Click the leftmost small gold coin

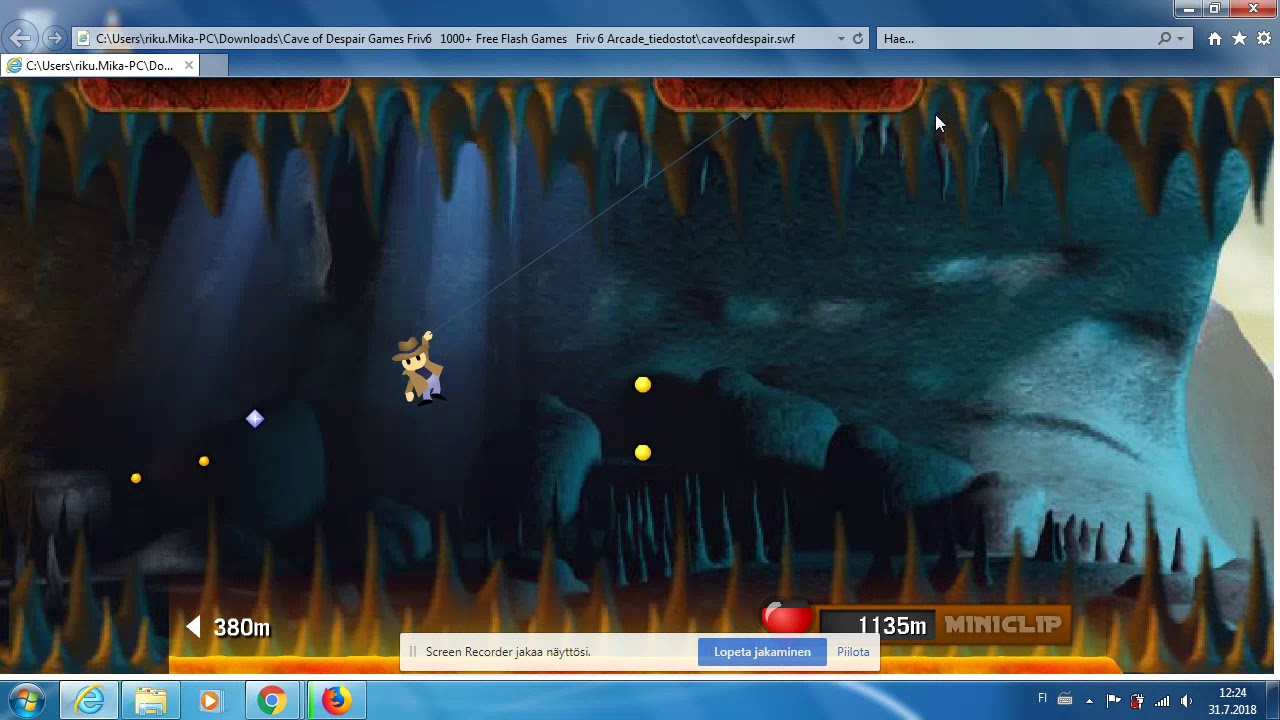136,478
